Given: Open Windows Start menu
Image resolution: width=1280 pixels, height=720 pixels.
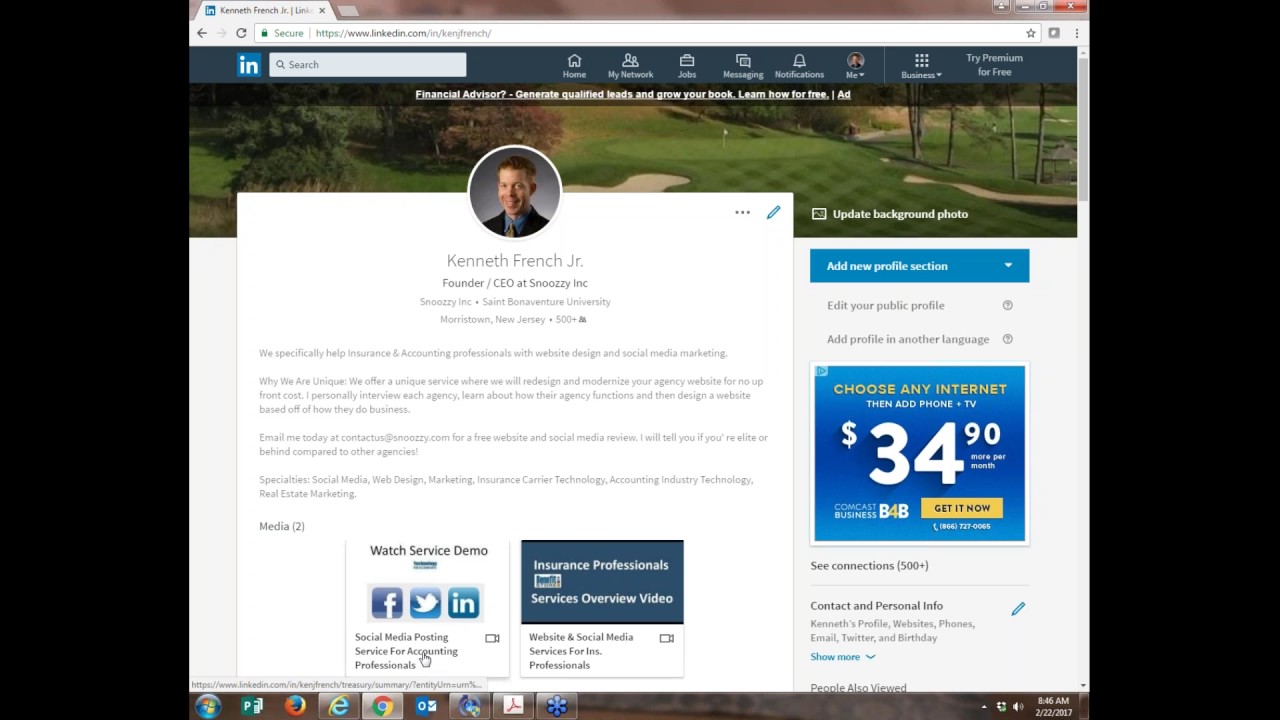Looking at the screenshot, I should point(208,706).
